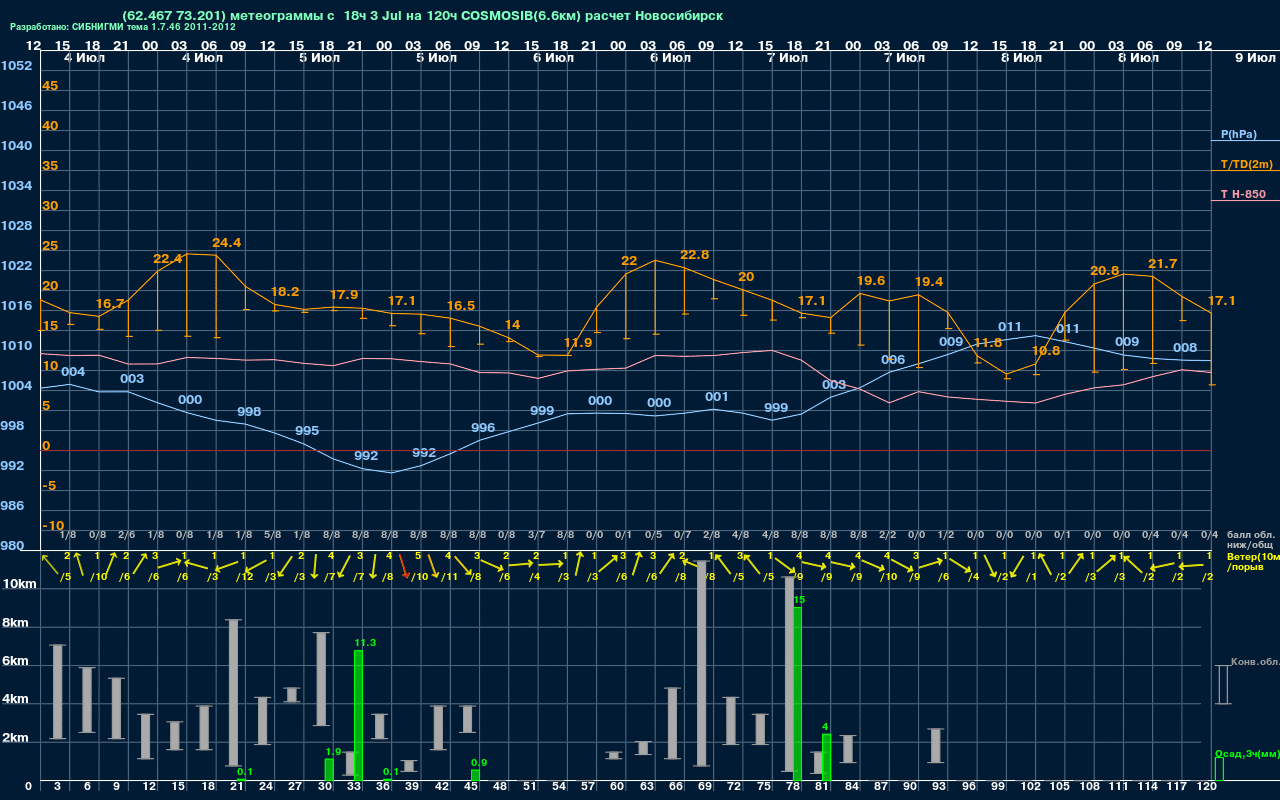Click the 120 forecast hour label

1207,787
